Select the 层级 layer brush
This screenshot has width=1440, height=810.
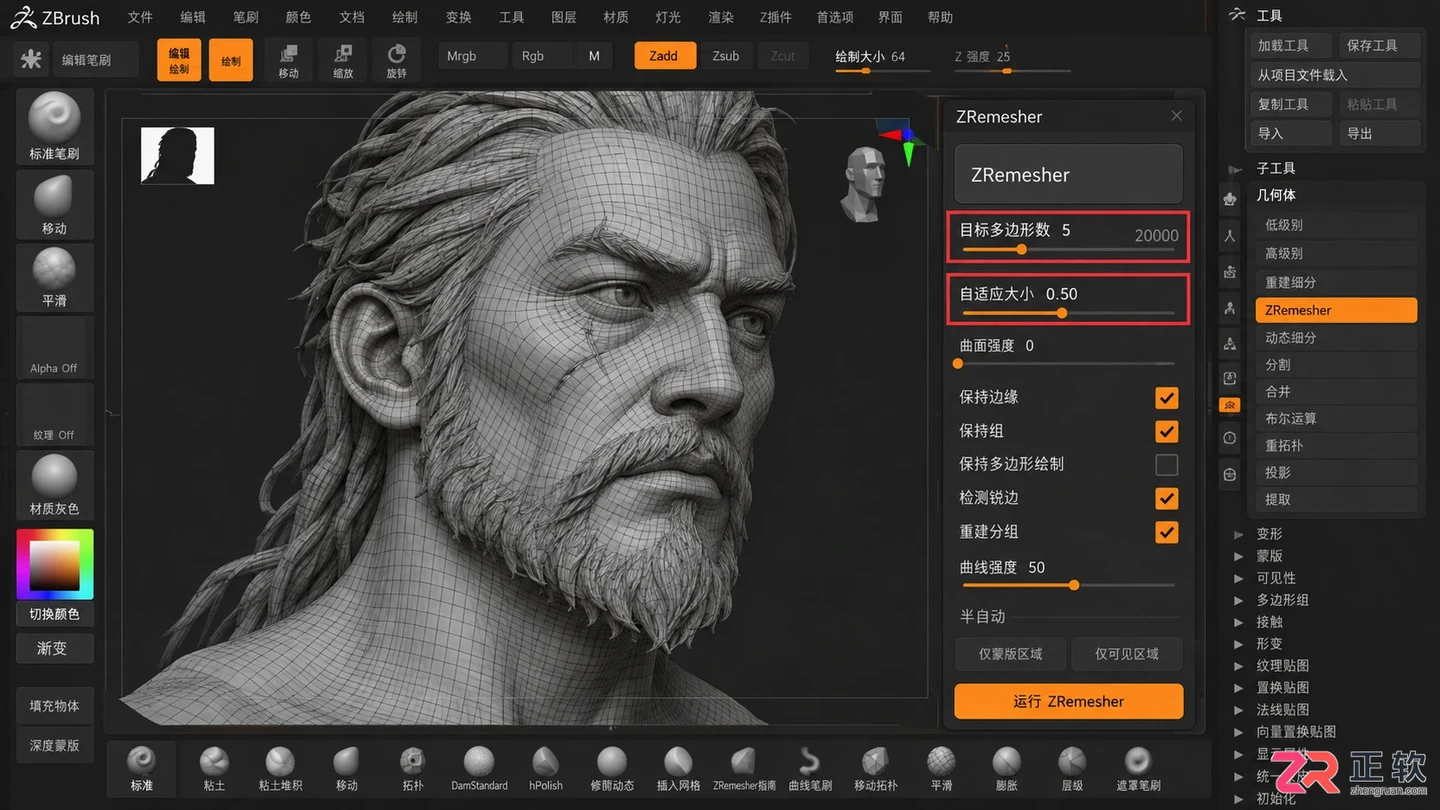pos(1072,768)
